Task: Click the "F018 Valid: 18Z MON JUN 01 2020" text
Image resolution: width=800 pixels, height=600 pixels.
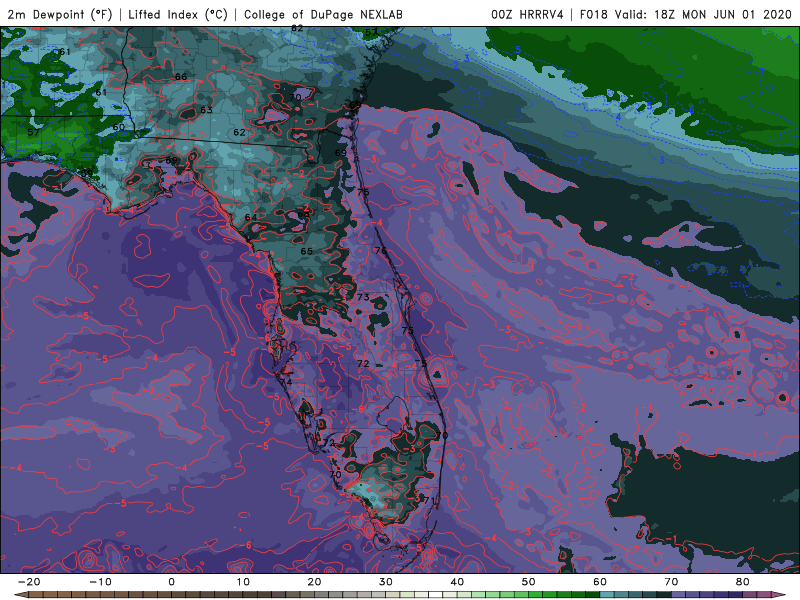Action: 686,15
